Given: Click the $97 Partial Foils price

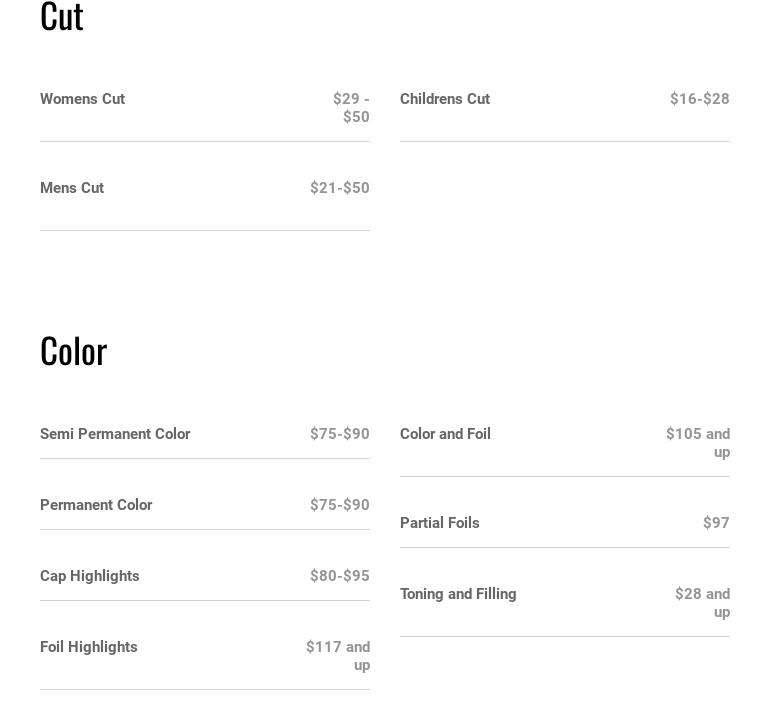Looking at the screenshot, I should click(716, 523).
